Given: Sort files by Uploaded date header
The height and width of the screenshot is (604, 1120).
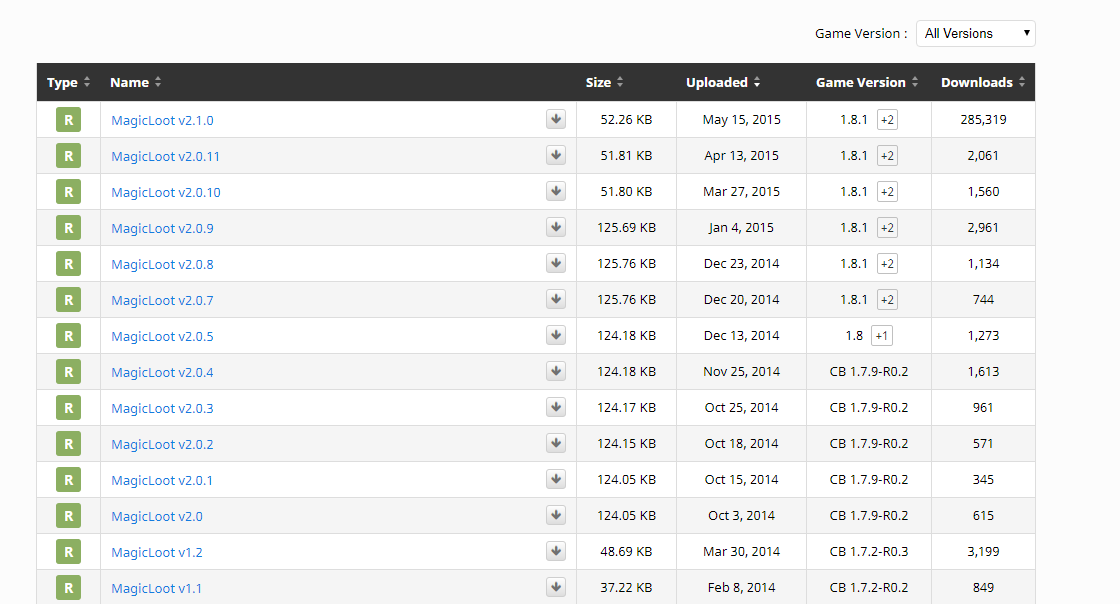Looking at the screenshot, I should click(723, 83).
